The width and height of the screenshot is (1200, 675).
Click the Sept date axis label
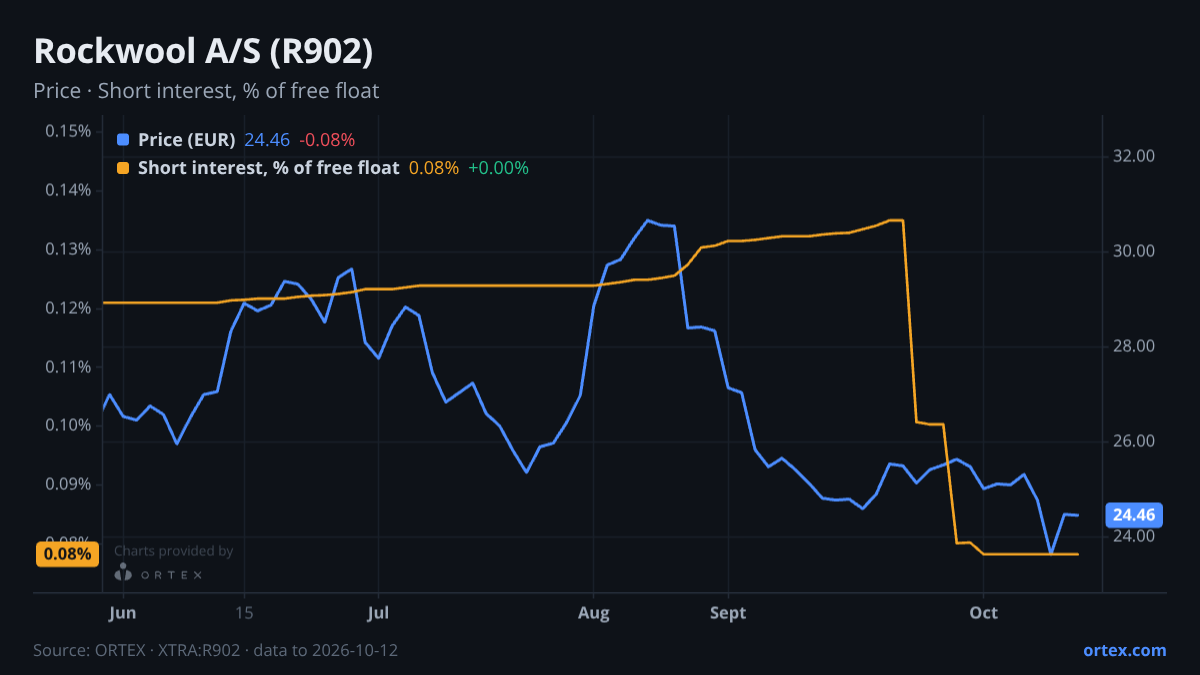point(728,613)
